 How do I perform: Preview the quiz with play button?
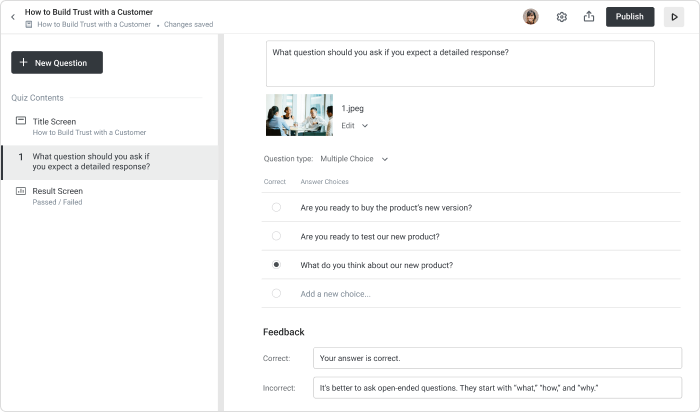pos(674,17)
